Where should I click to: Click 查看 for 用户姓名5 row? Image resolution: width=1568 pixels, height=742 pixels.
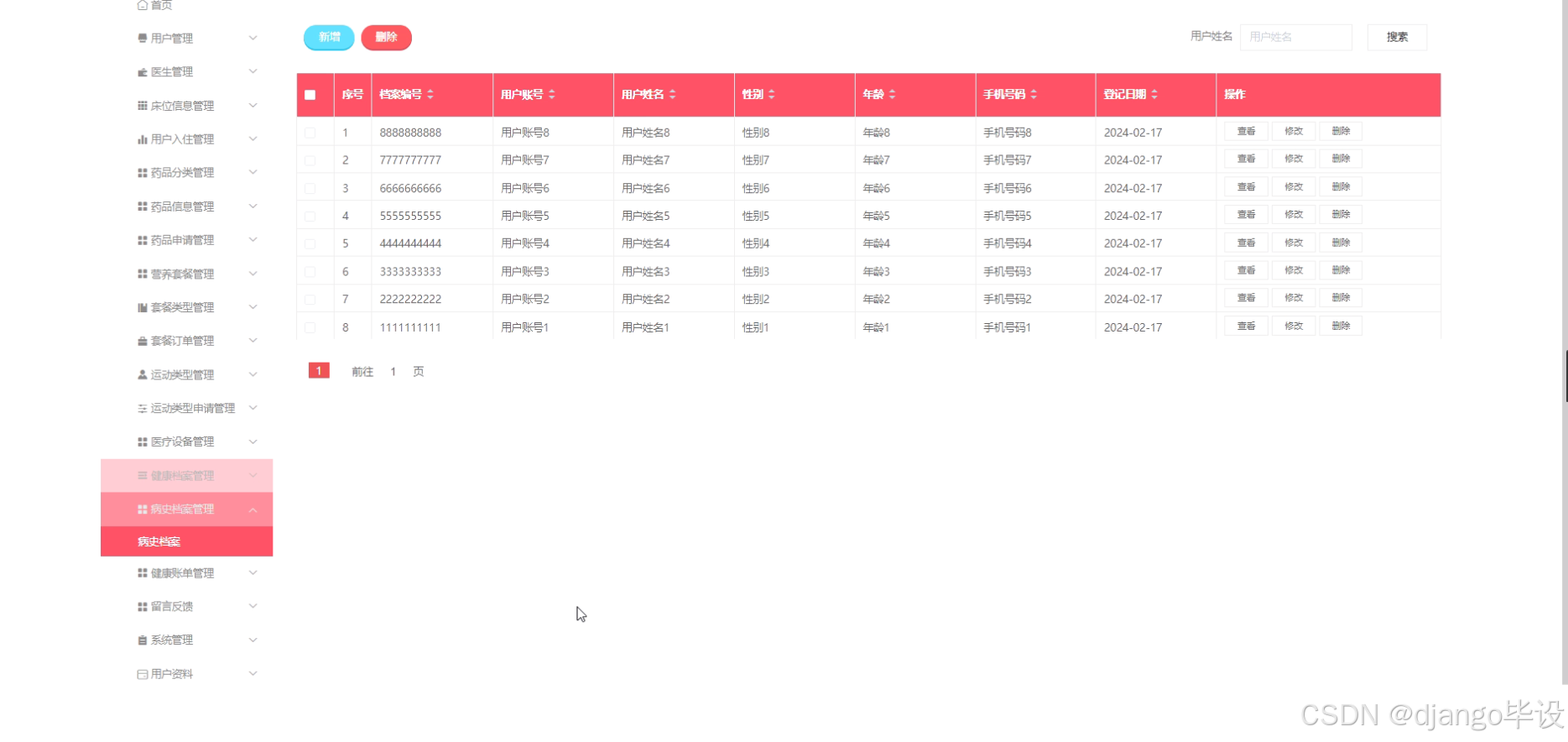[x=1246, y=214]
